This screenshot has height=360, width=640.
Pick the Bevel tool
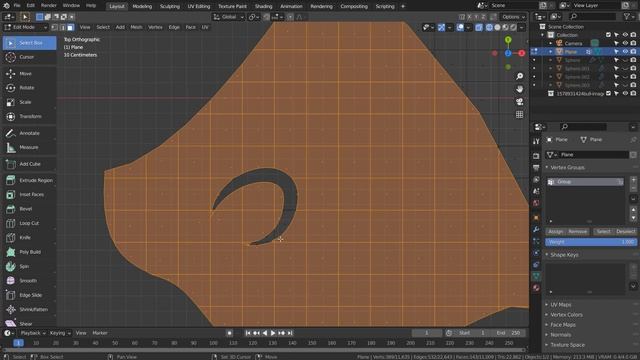click(29, 209)
